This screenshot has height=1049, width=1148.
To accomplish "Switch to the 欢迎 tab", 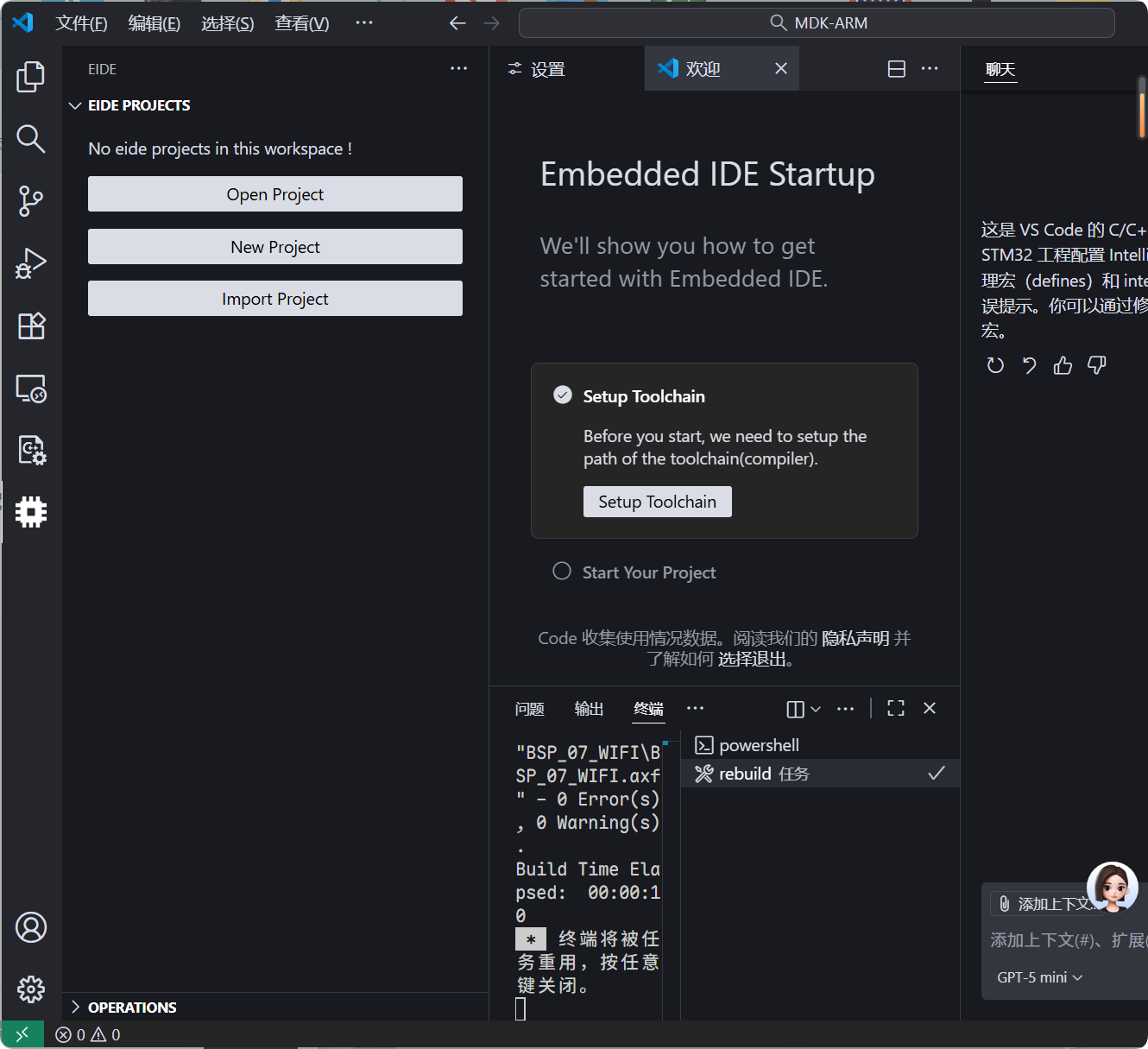I will tap(722, 68).
